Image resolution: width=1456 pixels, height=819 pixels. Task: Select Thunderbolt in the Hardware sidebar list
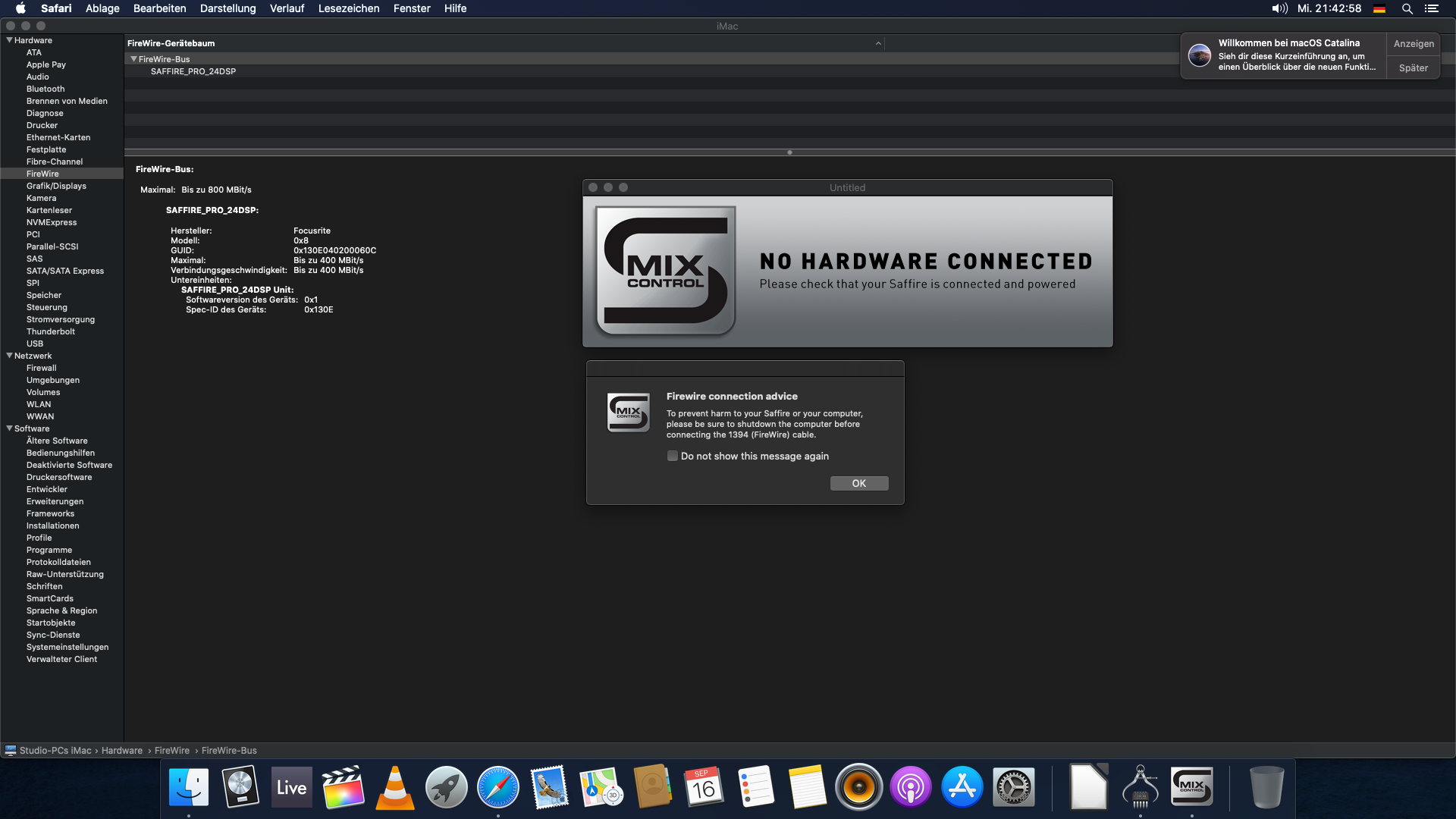[51, 331]
